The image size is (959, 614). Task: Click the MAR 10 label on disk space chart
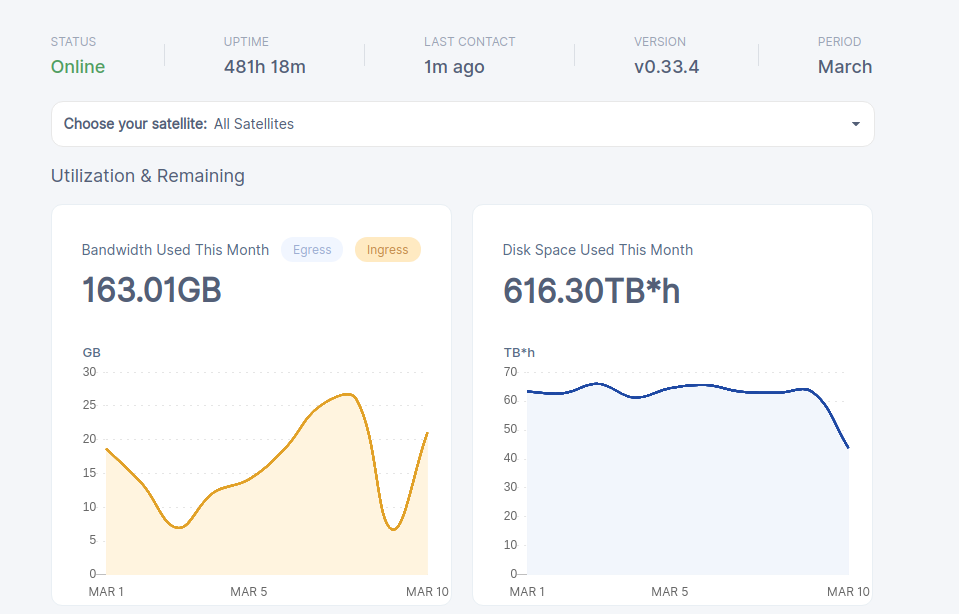point(848,591)
